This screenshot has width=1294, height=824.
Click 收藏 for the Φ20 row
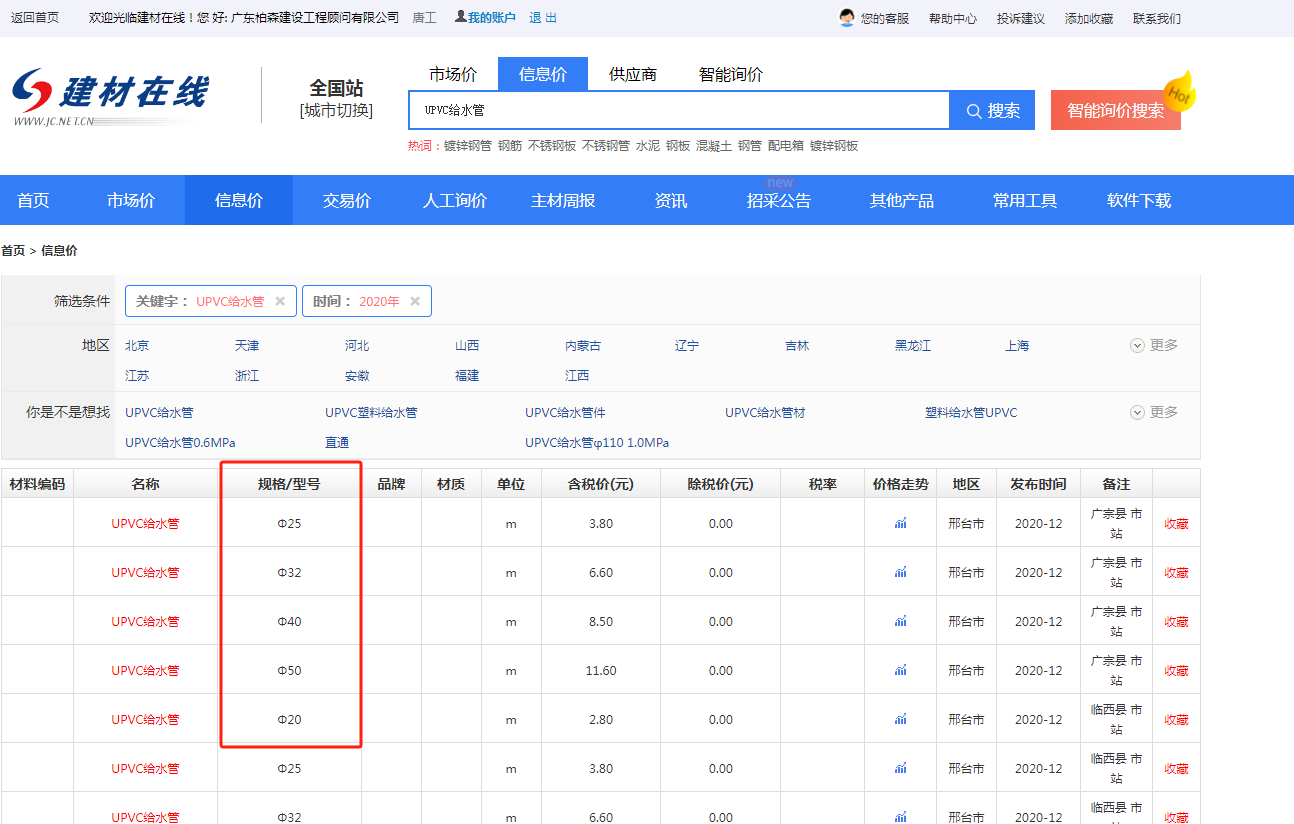[x=1176, y=720]
